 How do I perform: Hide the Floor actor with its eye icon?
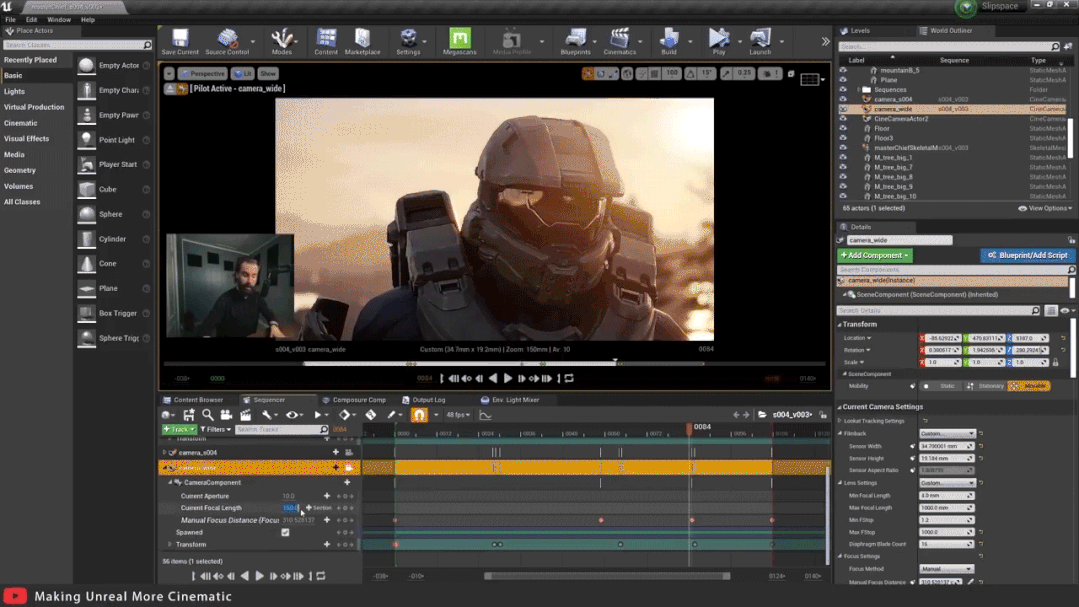tap(843, 129)
